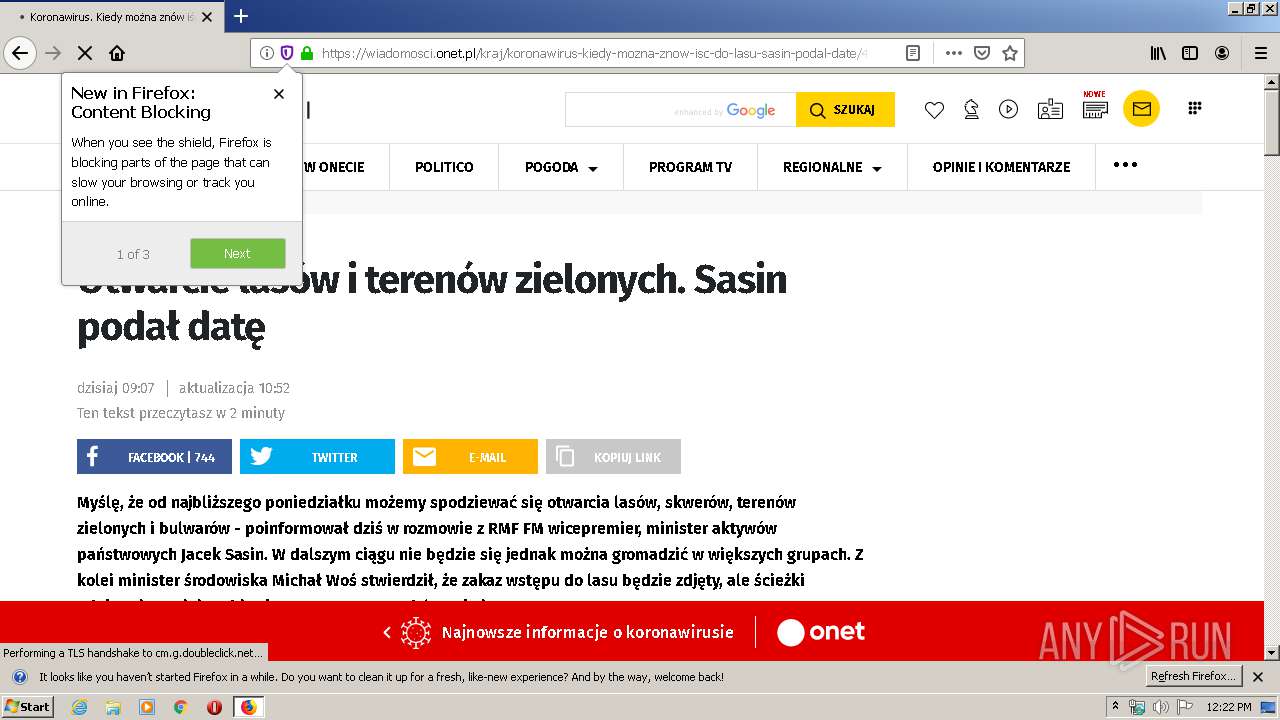Toggle reader view in address bar

click(913, 53)
